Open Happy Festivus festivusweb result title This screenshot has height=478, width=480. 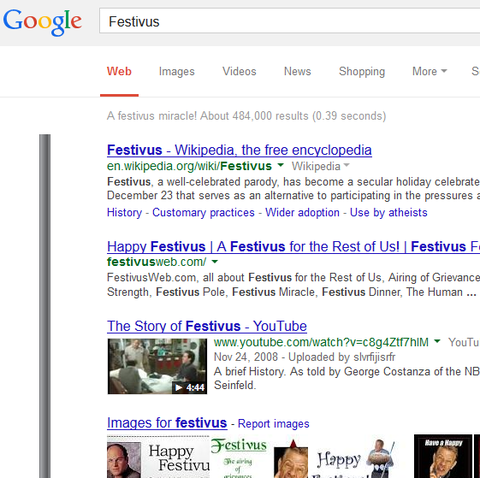(x=293, y=247)
